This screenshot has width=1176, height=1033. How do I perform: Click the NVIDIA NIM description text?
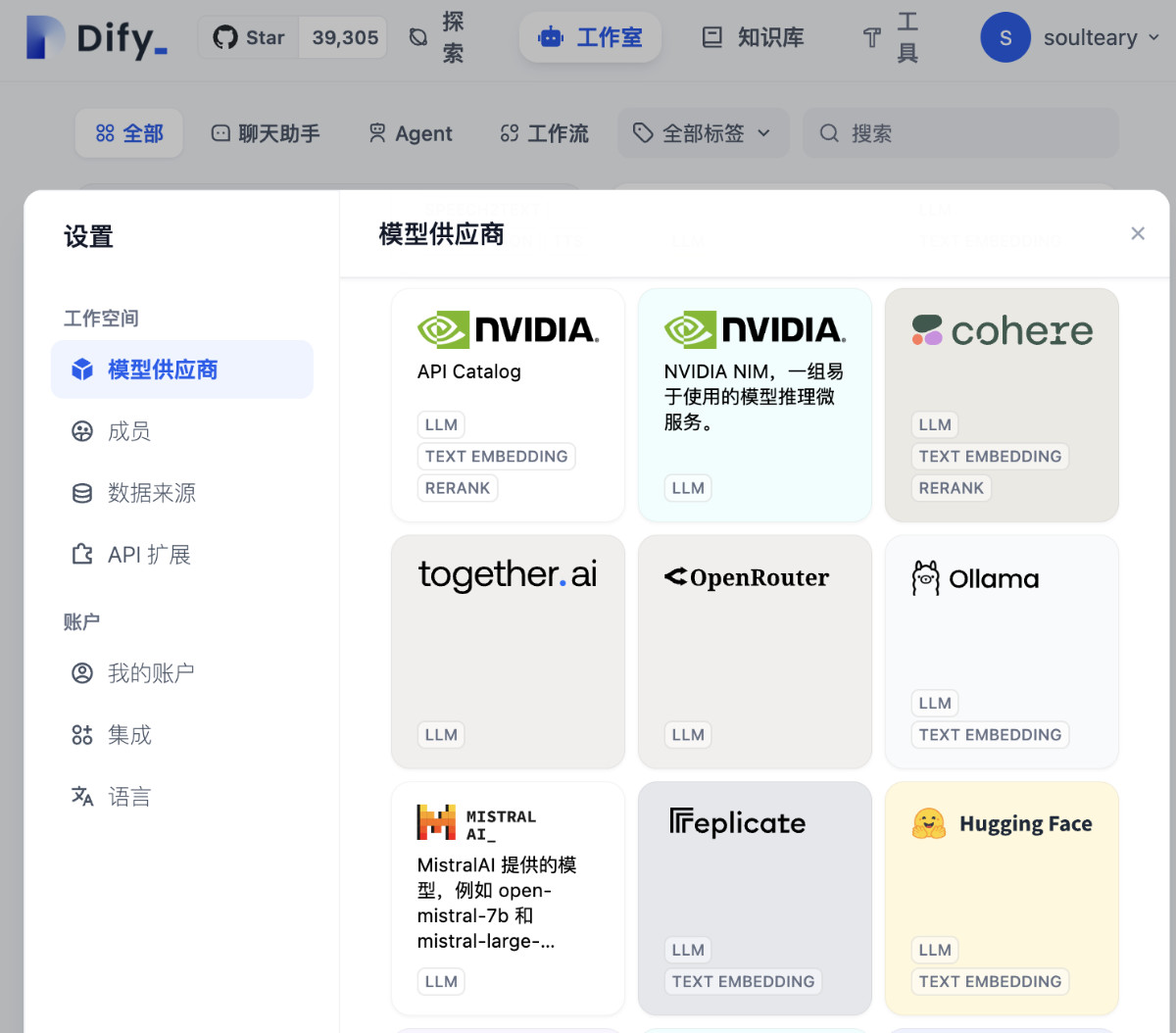[x=754, y=397]
